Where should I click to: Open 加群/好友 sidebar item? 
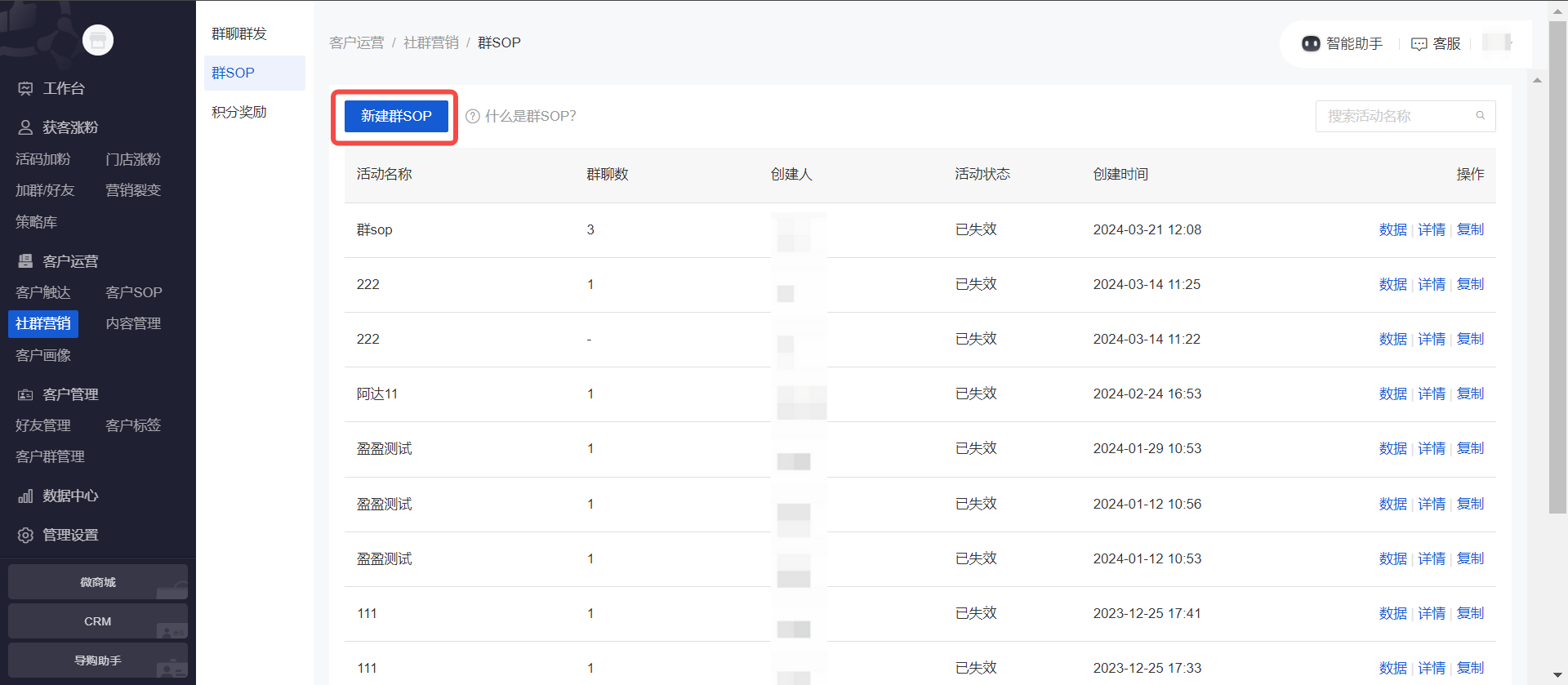pos(45,190)
